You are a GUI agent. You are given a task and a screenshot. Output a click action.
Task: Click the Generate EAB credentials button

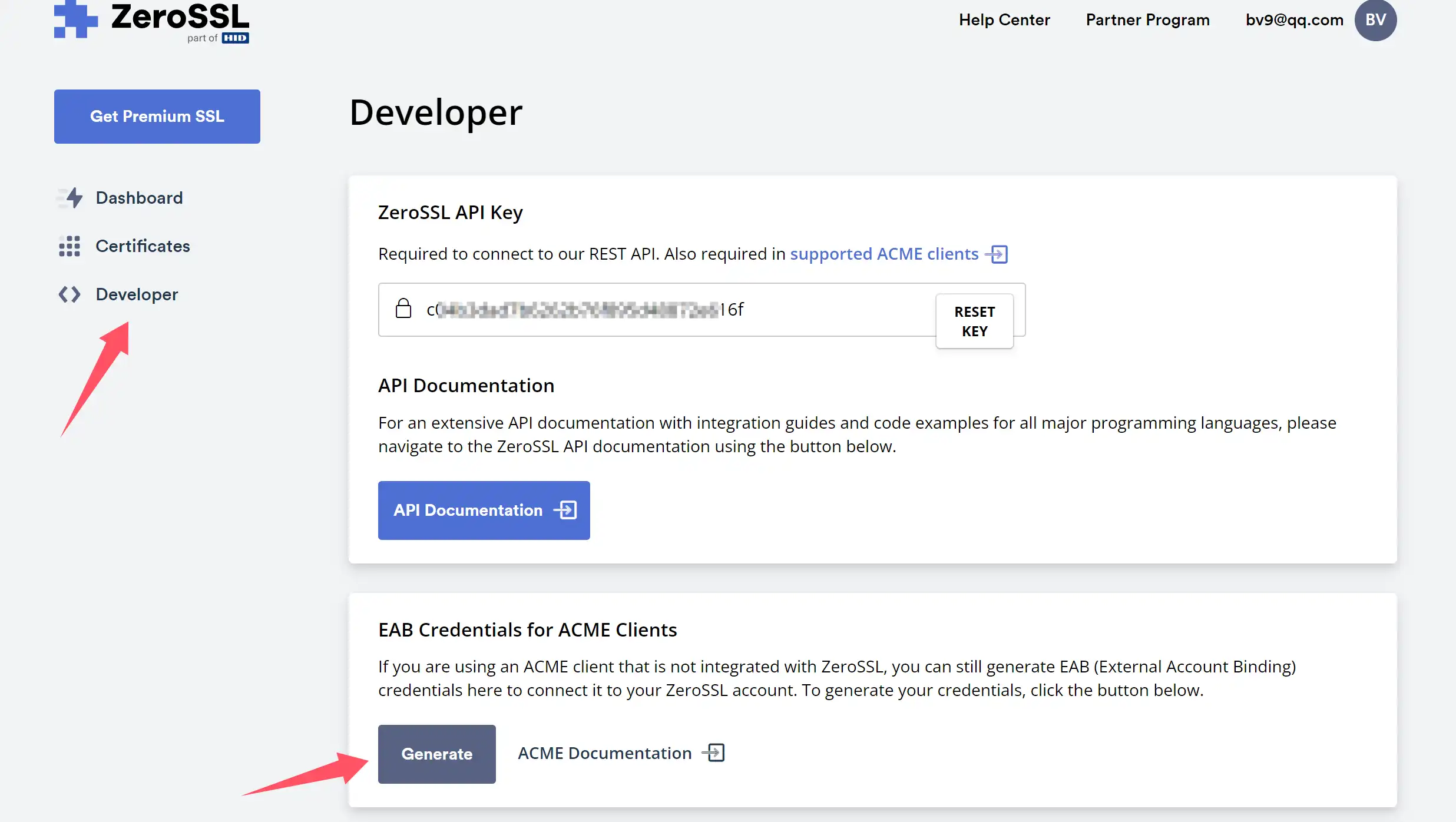(x=437, y=754)
